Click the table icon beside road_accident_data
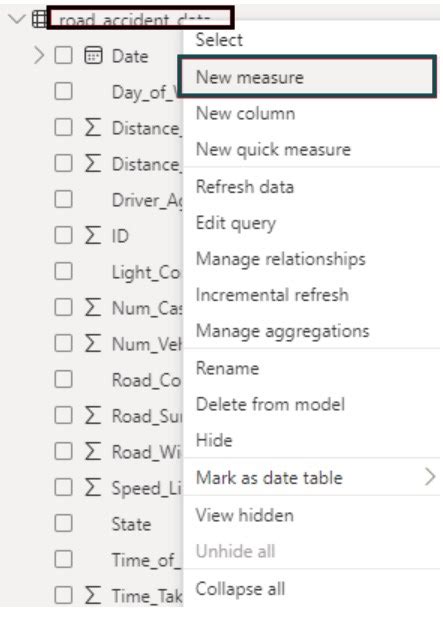Viewport: 443px width, 636px height. (39, 19)
